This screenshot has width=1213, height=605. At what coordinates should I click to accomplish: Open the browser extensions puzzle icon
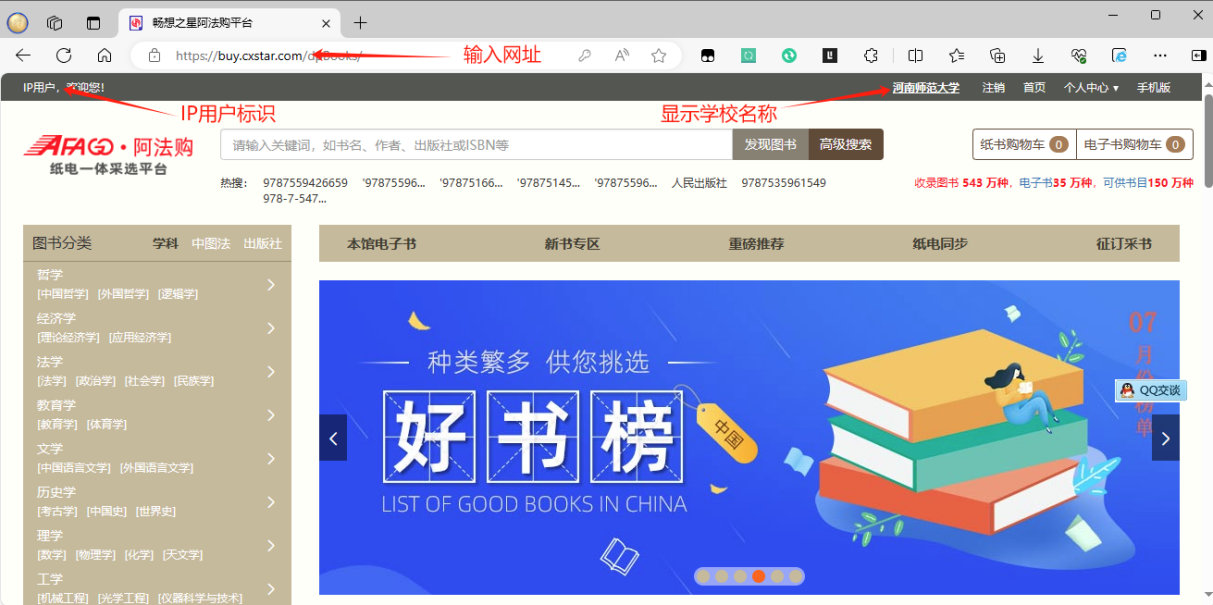871,56
